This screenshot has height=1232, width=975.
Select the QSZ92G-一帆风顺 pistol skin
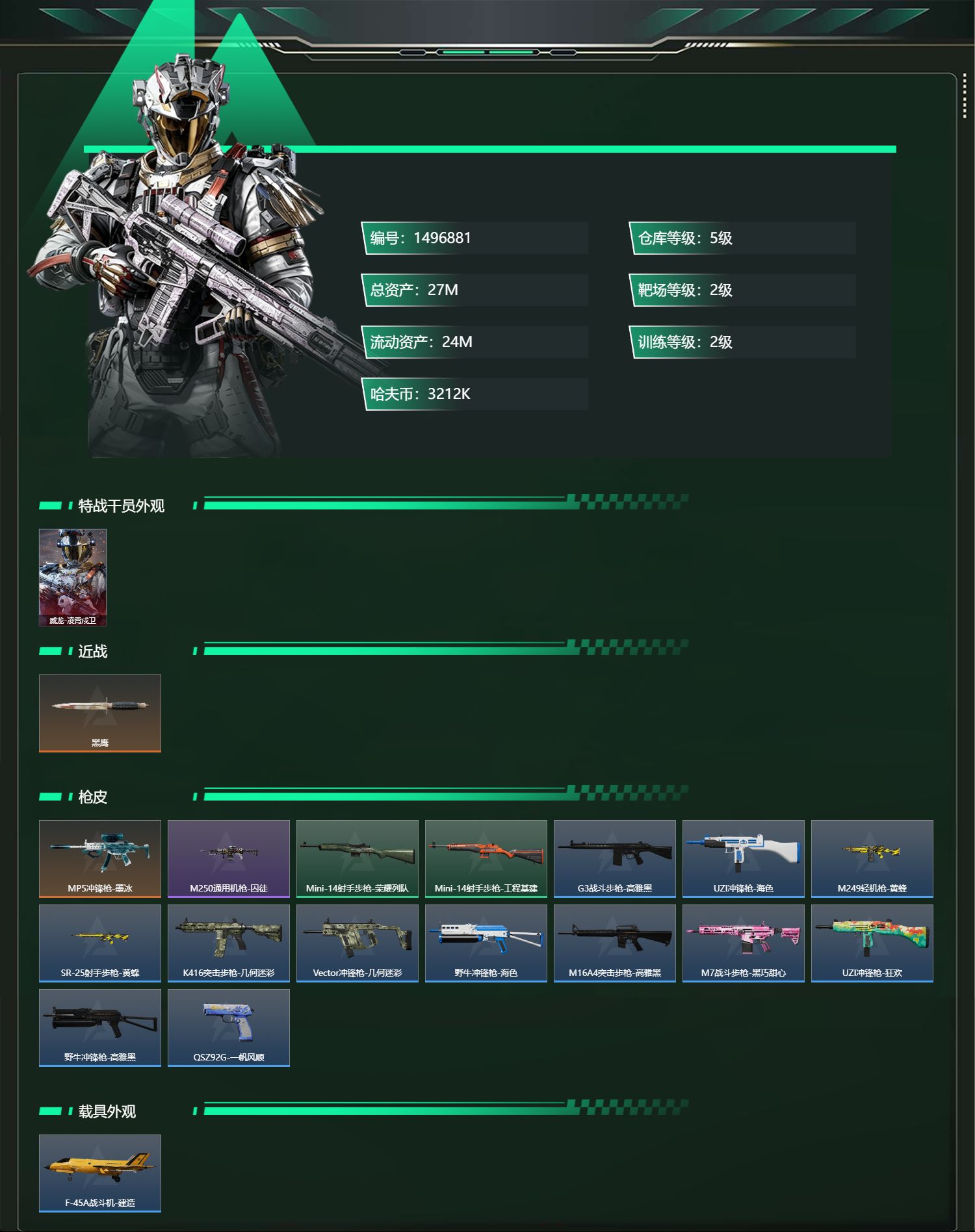(229, 1027)
